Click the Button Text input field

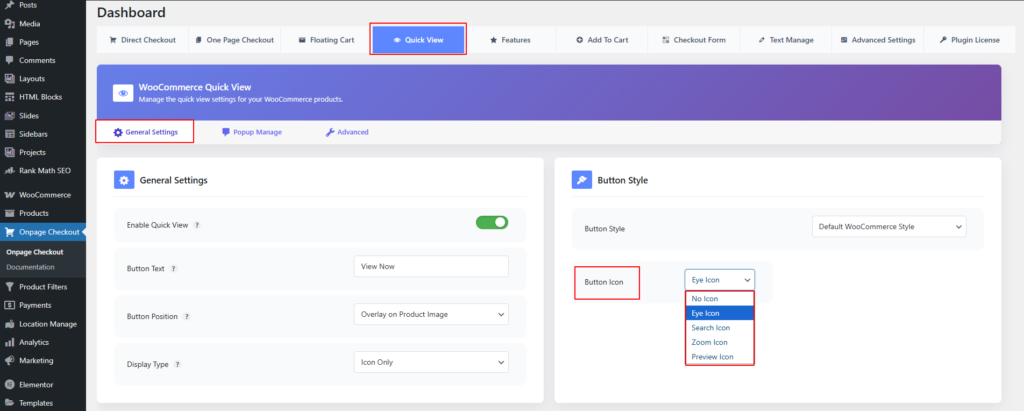click(x=431, y=267)
